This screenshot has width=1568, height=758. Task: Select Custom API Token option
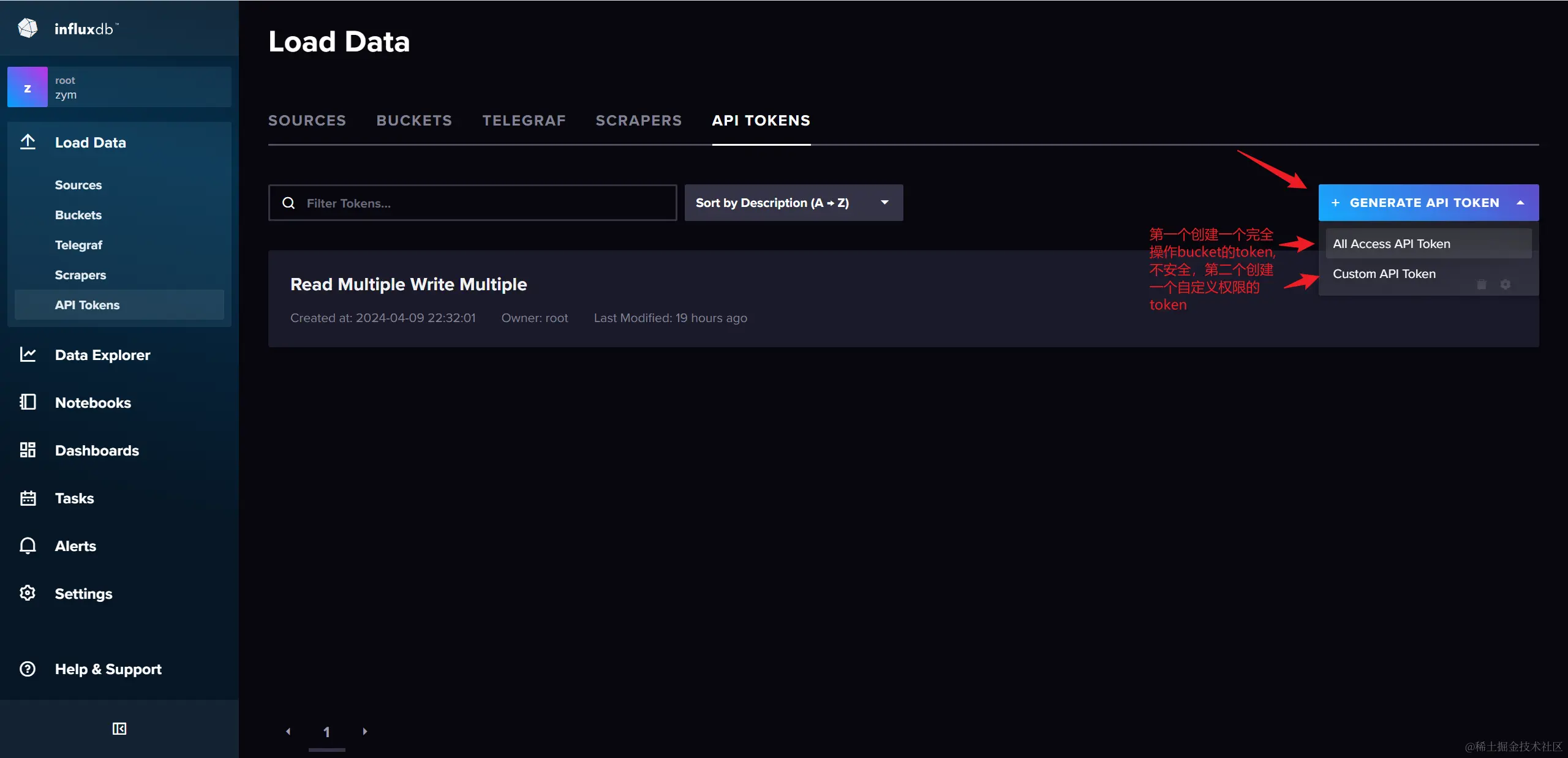point(1384,274)
